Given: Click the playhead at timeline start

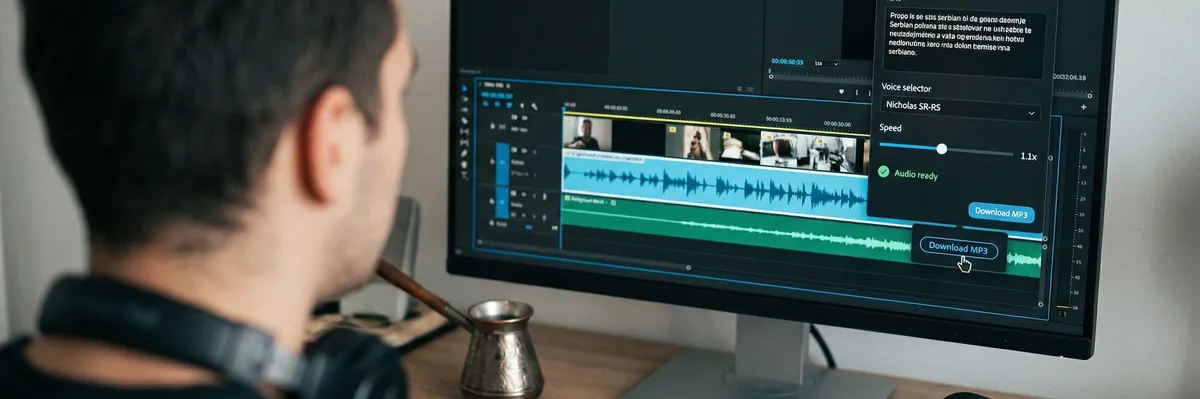Looking at the screenshot, I should pos(564,108).
